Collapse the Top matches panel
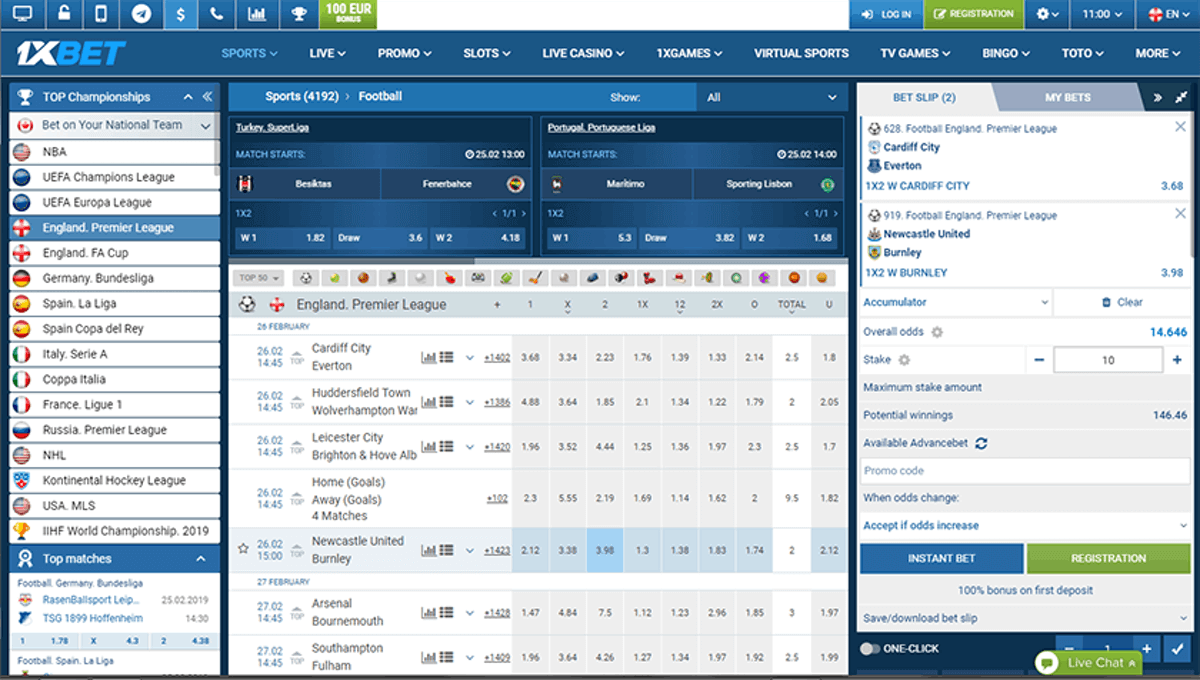 (200, 559)
